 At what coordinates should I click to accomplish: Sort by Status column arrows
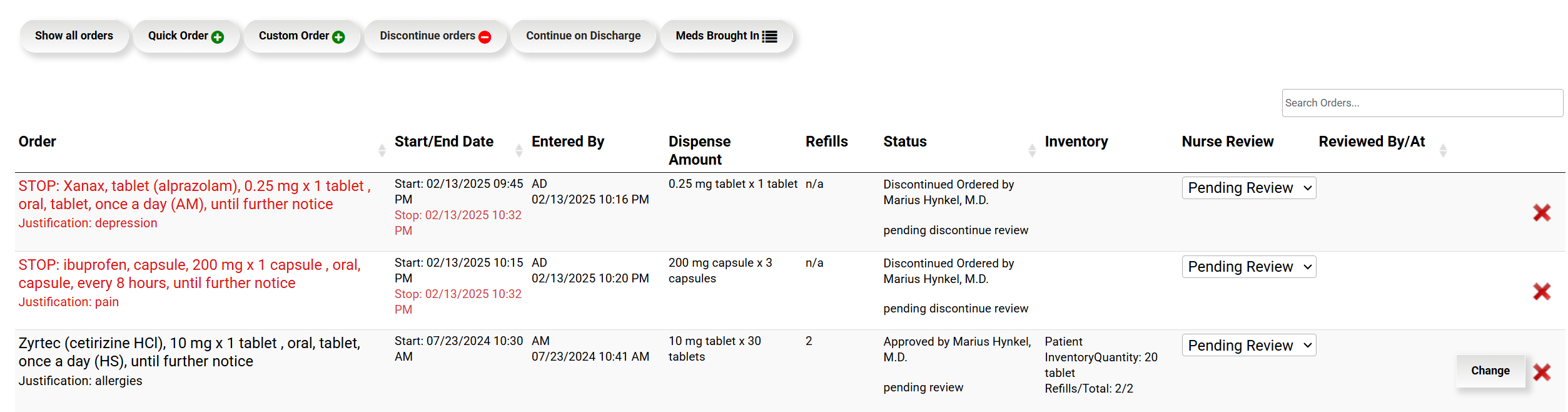click(1032, 150)
